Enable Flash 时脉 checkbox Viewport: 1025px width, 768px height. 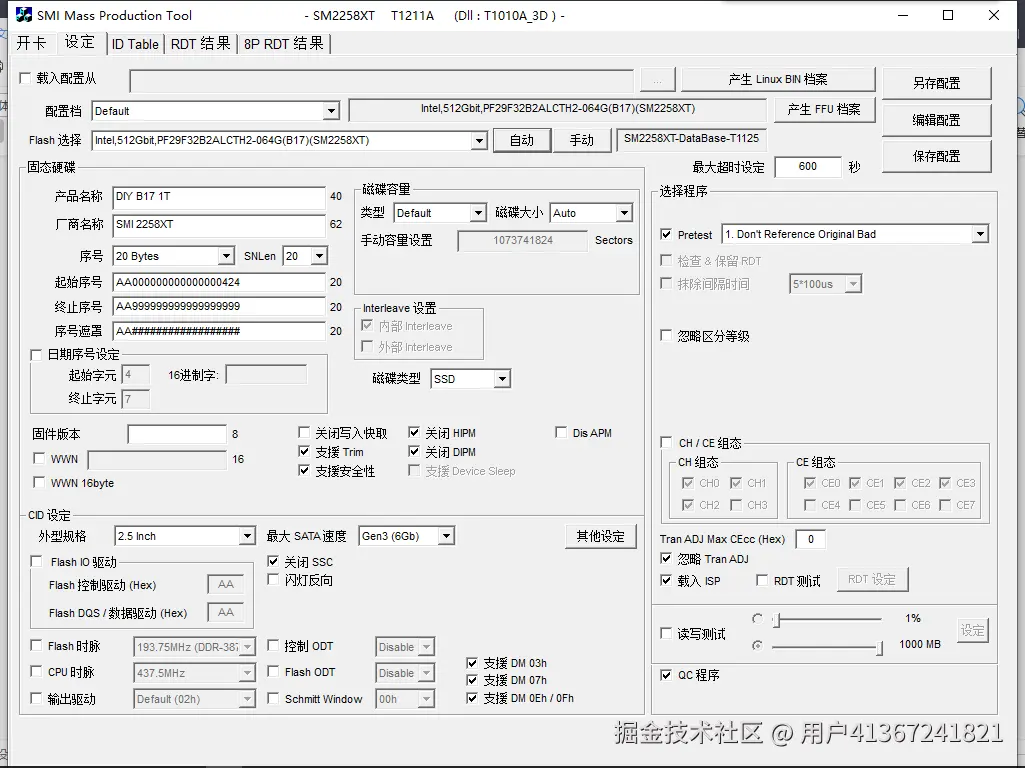(x=37, y=646)
